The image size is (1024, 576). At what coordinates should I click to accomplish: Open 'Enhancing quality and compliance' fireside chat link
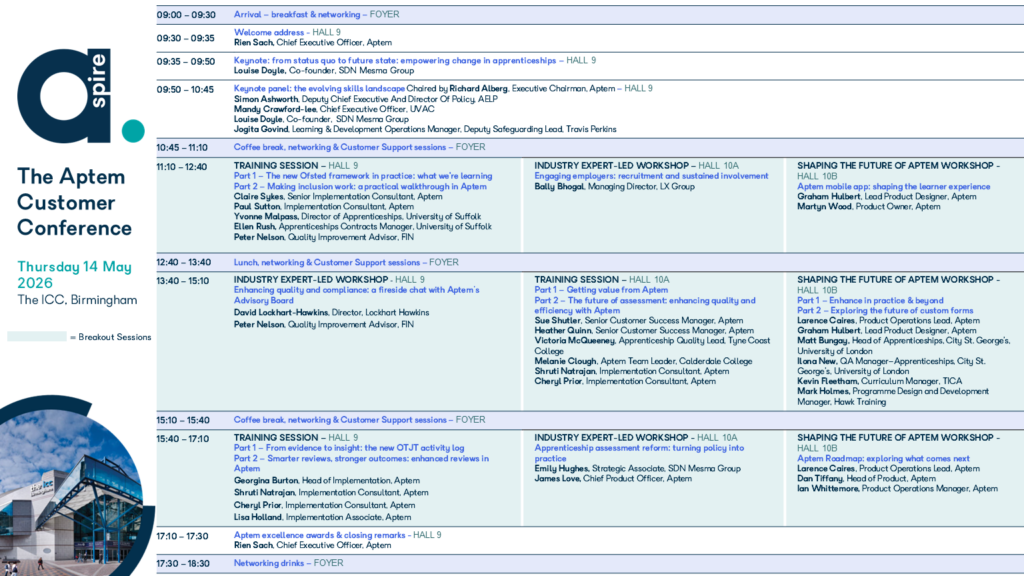(x=357, y=295)
